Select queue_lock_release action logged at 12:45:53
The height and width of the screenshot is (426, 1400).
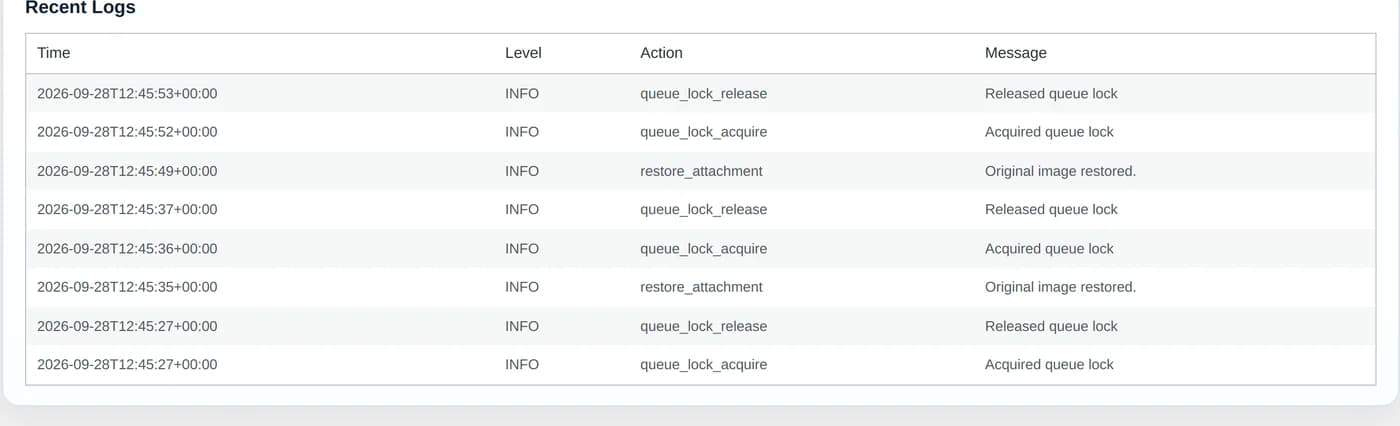click(x=703, y=94)
